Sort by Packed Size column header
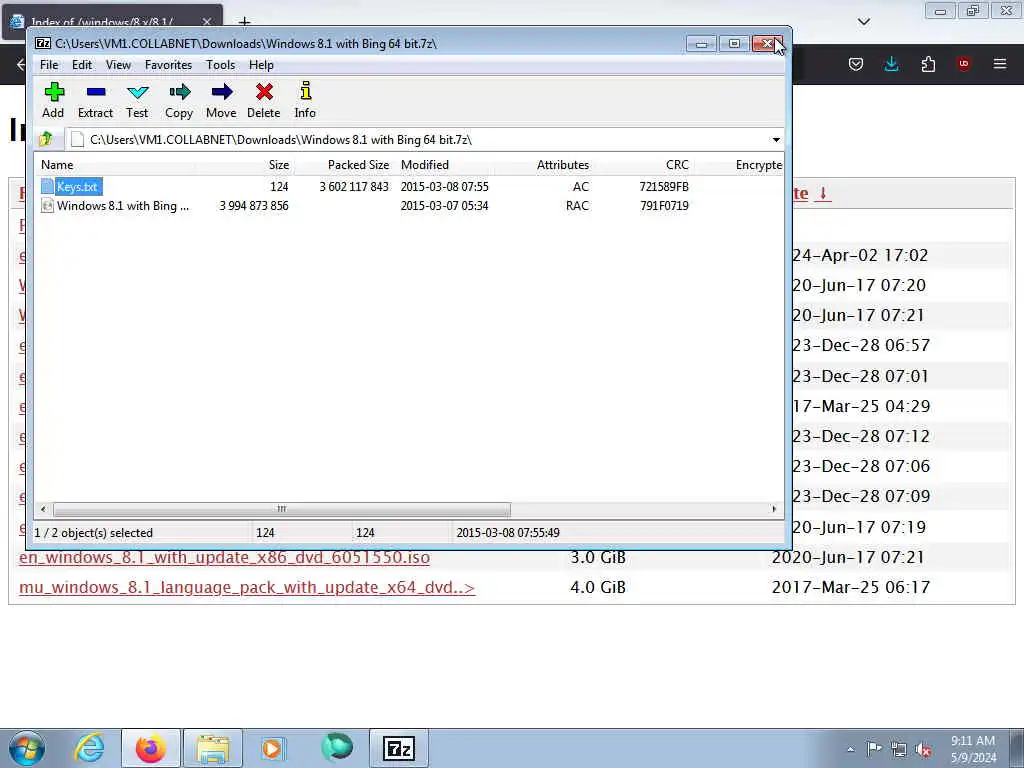Viewport: 1024px width, 768px height. pyautogui.click(x=345, y=165)
